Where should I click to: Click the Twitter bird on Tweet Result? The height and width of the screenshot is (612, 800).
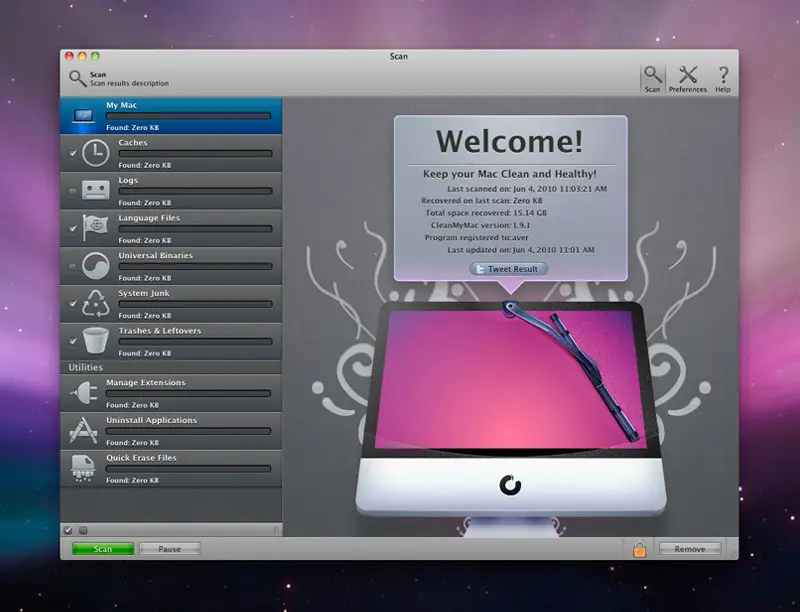(x=480, y=269)
